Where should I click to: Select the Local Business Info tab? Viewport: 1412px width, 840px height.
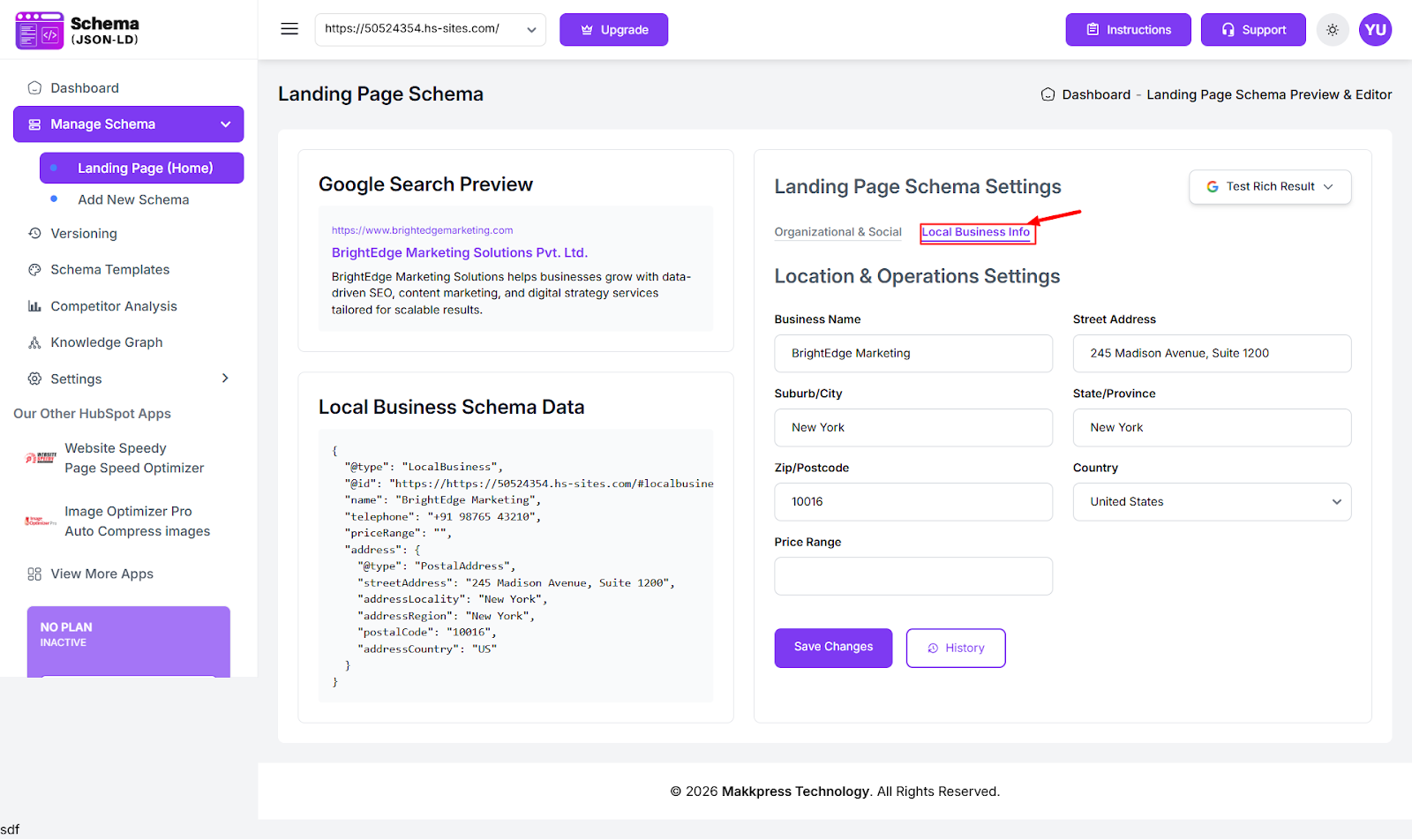tap(975, 232)
